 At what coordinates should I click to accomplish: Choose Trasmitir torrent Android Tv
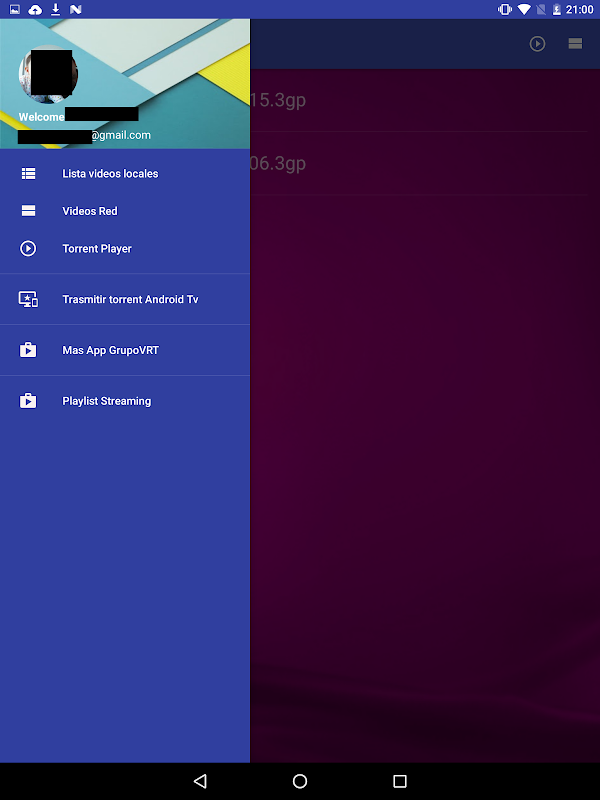coord(125,299)
